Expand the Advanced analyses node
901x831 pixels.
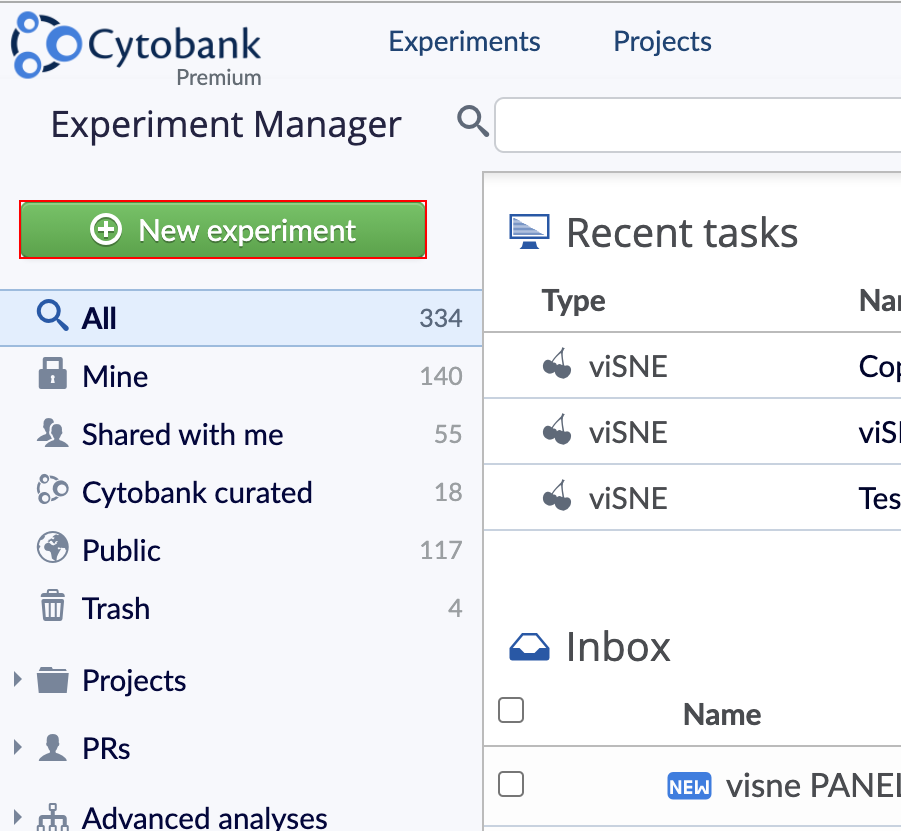[x=18, y=817]
